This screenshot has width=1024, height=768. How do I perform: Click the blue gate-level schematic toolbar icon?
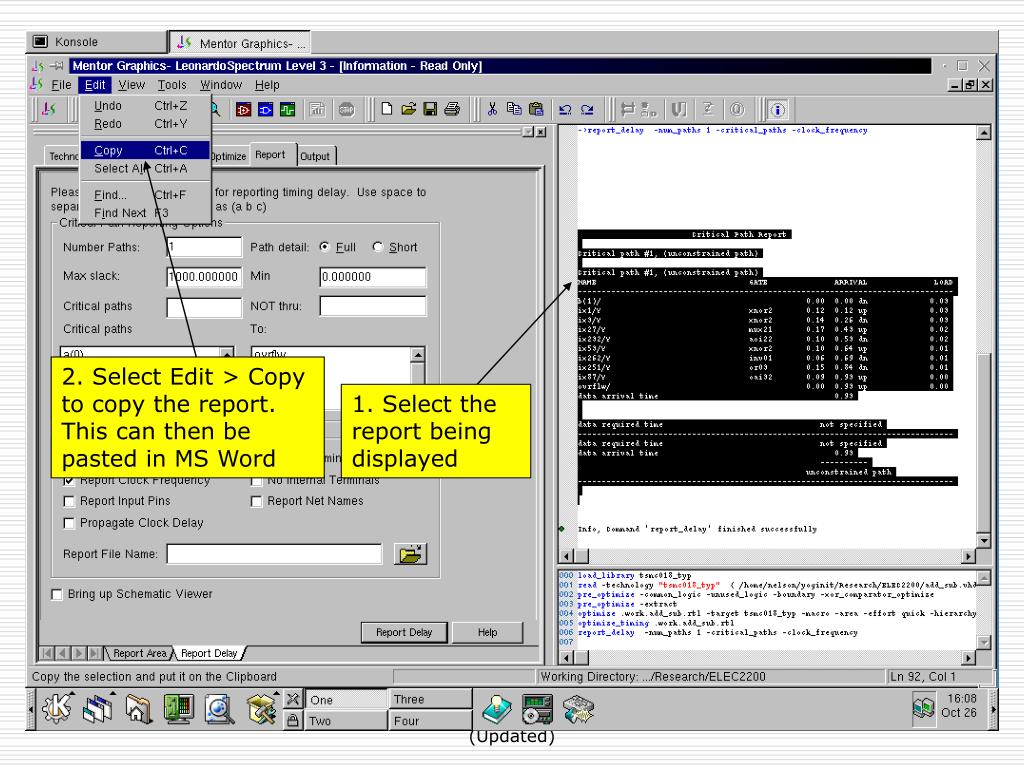click(265, 110)
